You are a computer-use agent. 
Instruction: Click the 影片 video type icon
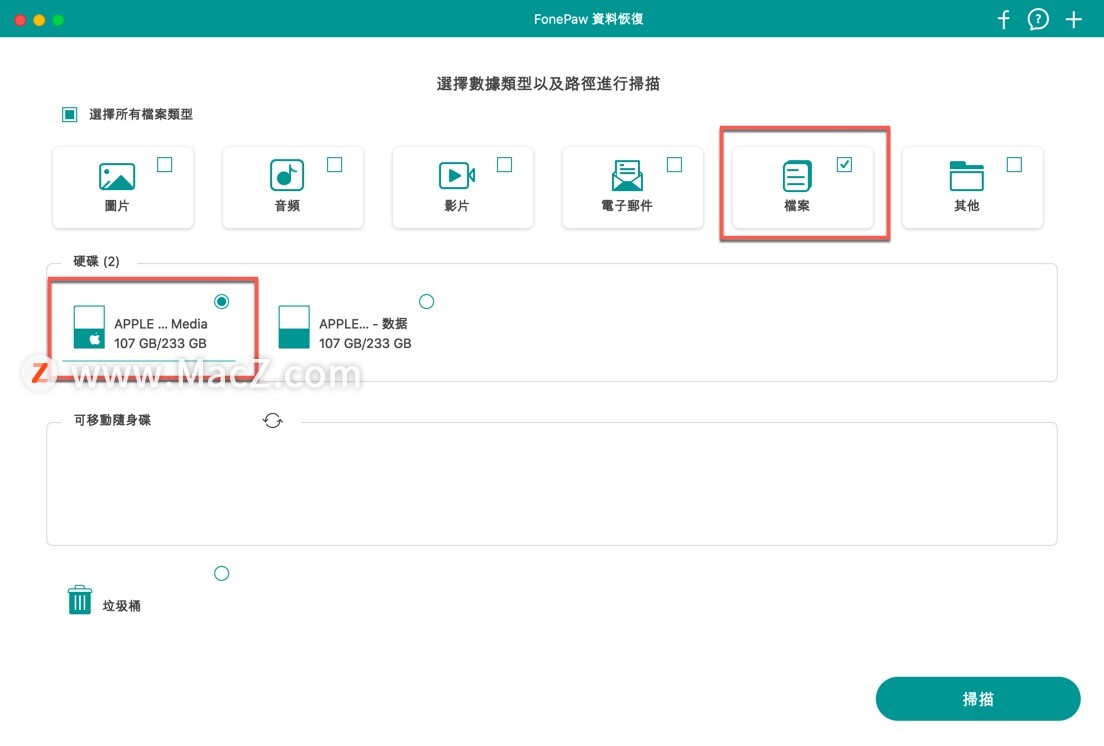tap(457, 175)
